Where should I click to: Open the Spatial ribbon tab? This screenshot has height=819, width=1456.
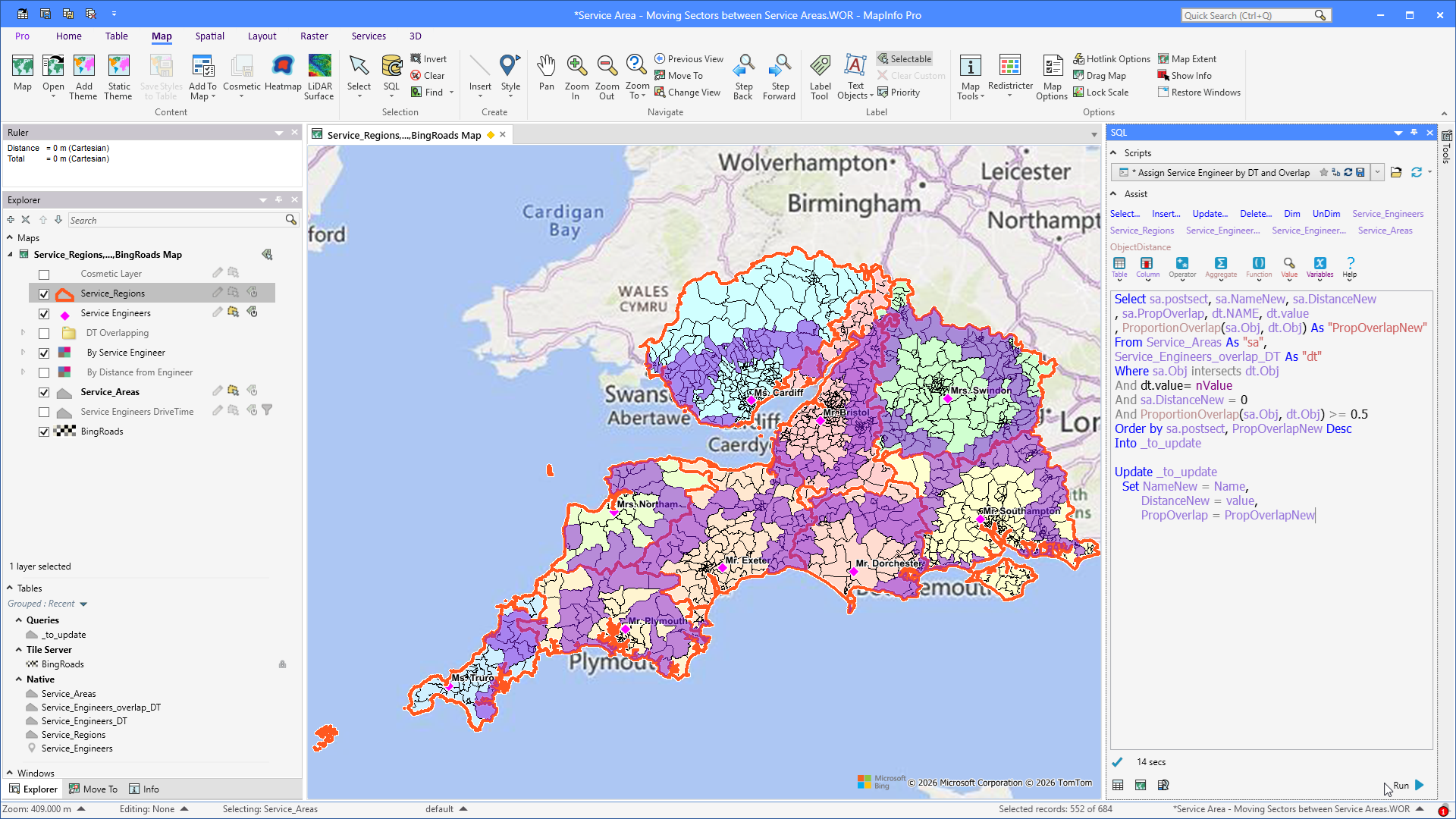pyautogui.click(x=209, y=36)
